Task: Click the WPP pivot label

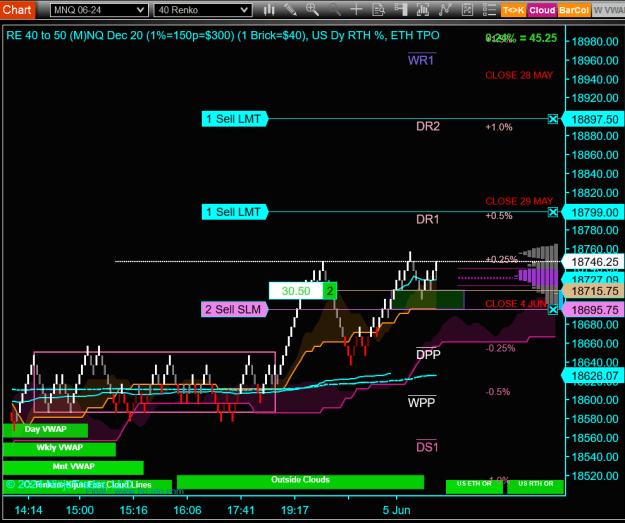Action: (x=421, y=403)
